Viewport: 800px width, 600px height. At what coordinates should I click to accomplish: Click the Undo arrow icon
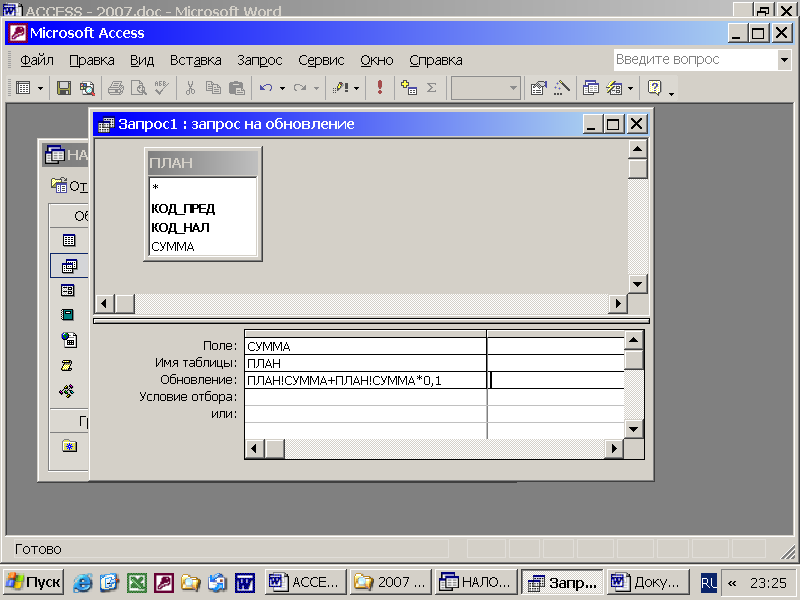coord(266,88)
